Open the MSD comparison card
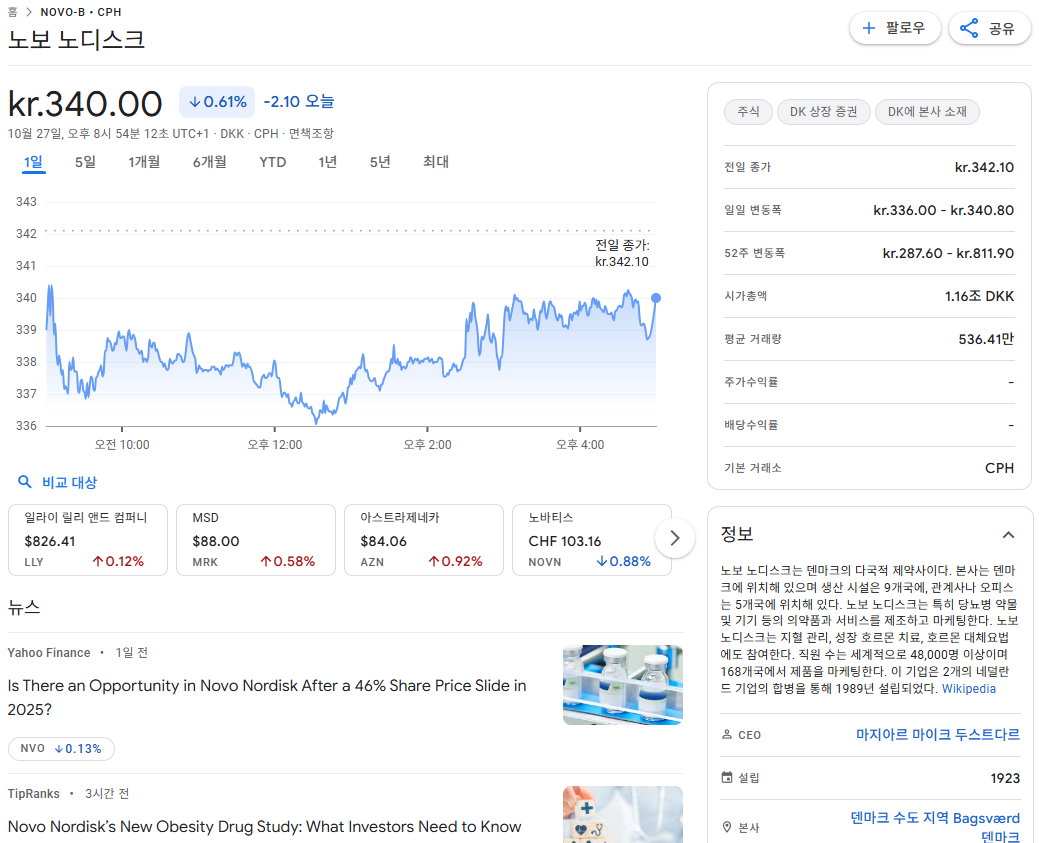 [x=256, y=539]
